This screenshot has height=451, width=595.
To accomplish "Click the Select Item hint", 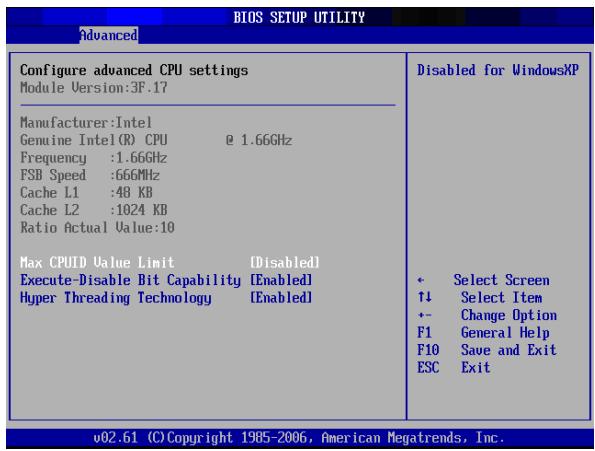I will click(x=501, y=298).
